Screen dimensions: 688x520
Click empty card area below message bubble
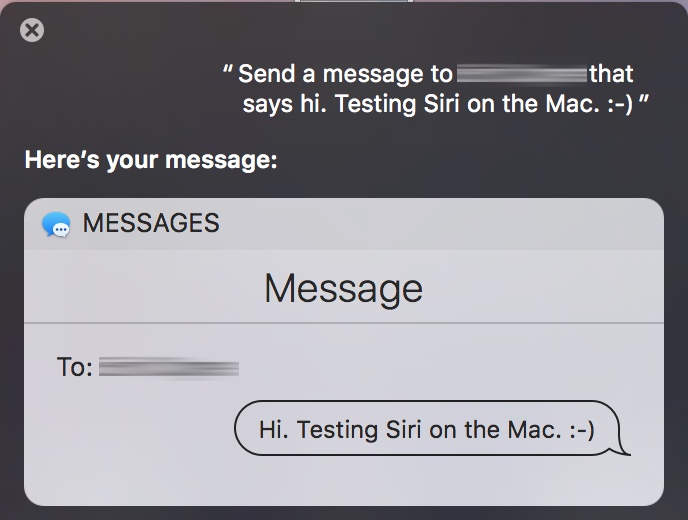[x=344, y=481]
